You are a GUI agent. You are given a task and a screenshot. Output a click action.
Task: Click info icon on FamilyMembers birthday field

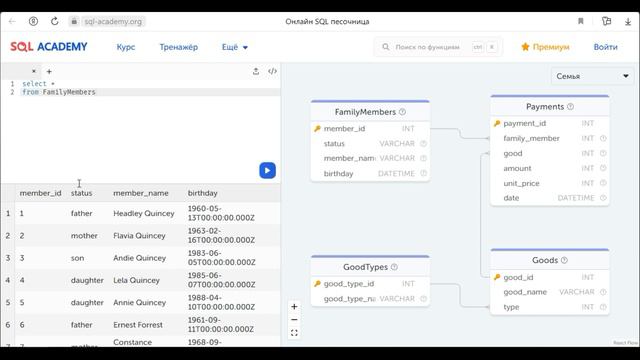[423, 173]
